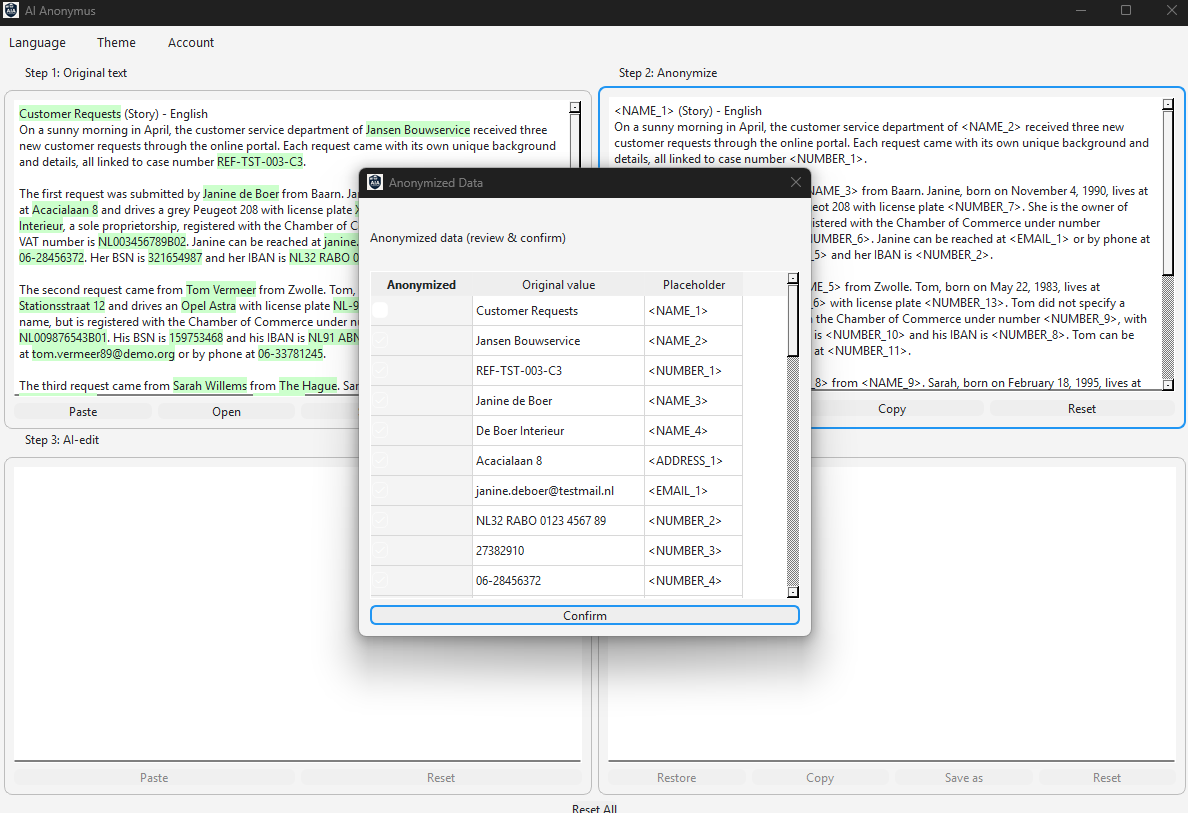This screenshot has width=1188, height=813.
Task: Select the Jansen Bouwservice cell
Action: coord(558,341)
